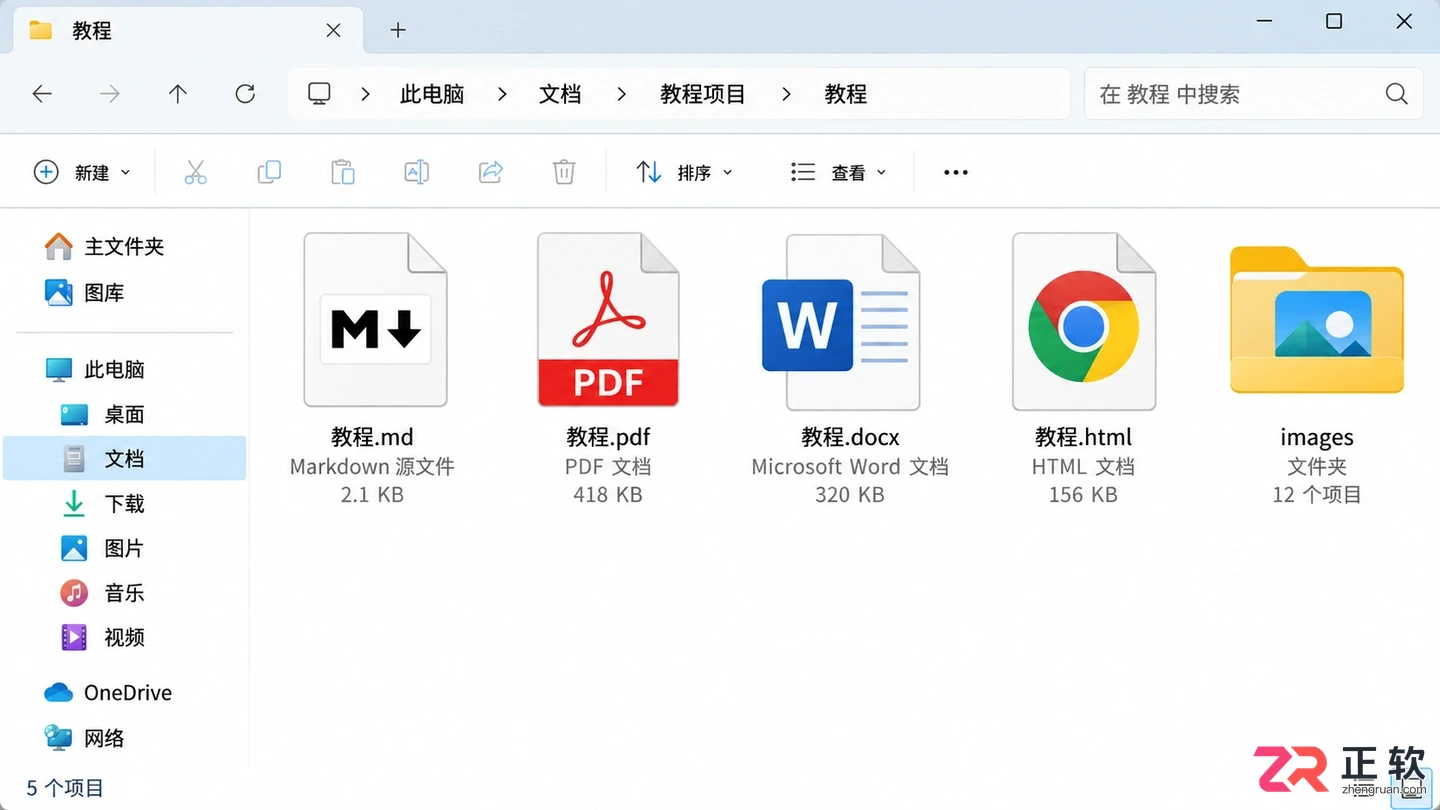Click the 教程.docx file name
Viewport: 1440px width, 810px height.
(850, 437)
